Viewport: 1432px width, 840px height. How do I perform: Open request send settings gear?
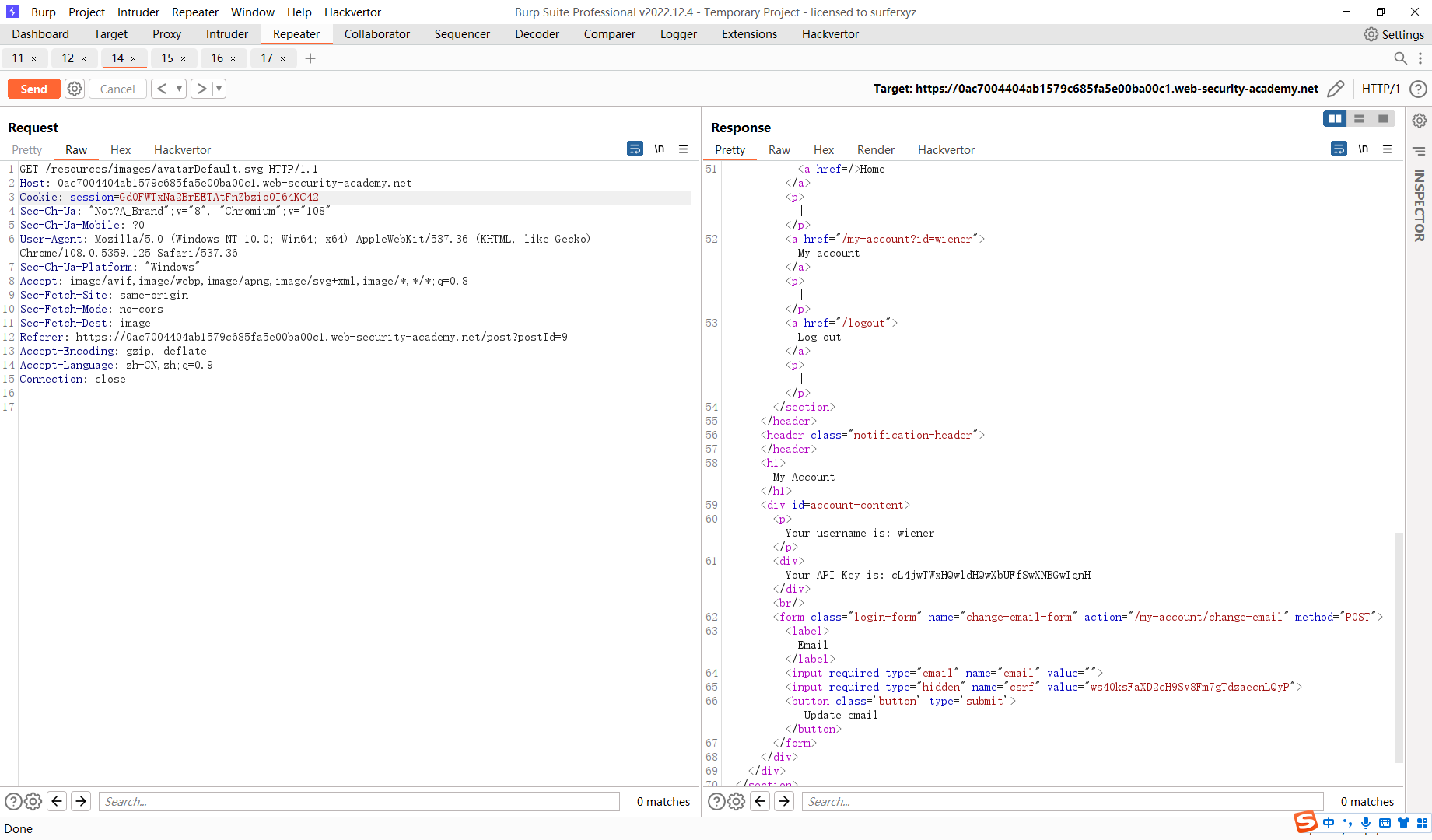coord(75,89)
